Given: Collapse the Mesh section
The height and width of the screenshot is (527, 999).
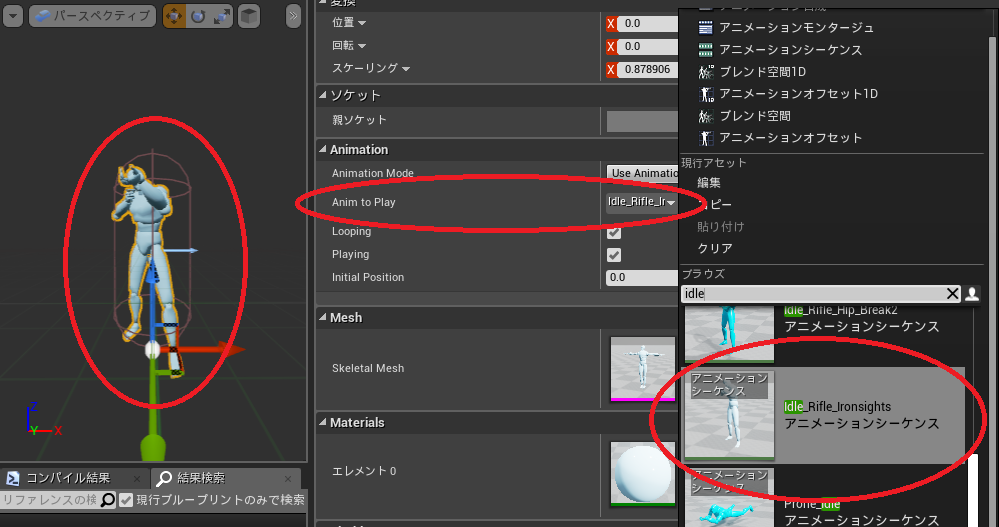Looking at the screenshot, I should 322,317.
